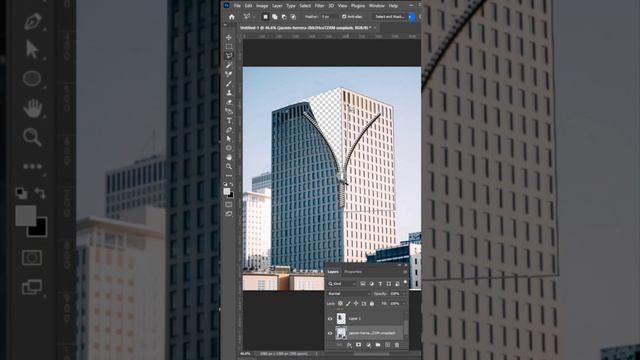Select the Hand tool

click(229, 157)
